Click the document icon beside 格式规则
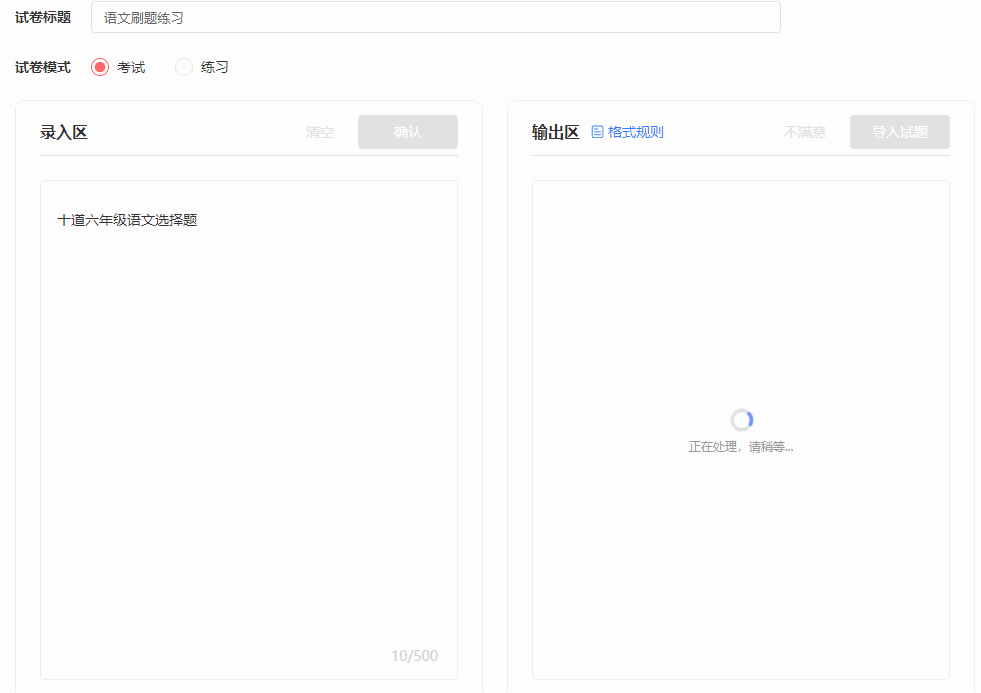The height and width of the screenshot is (693, 981). (597, 132)
